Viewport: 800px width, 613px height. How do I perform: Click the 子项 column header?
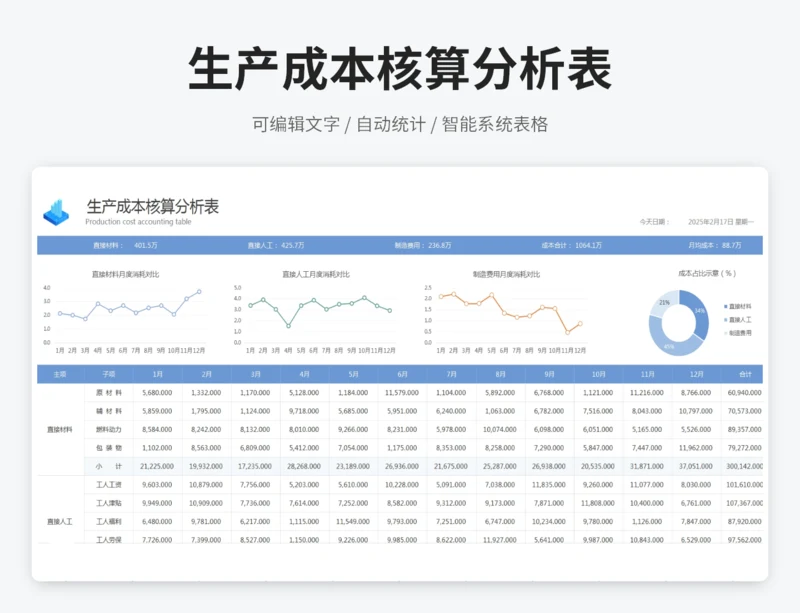coord(109,374)
